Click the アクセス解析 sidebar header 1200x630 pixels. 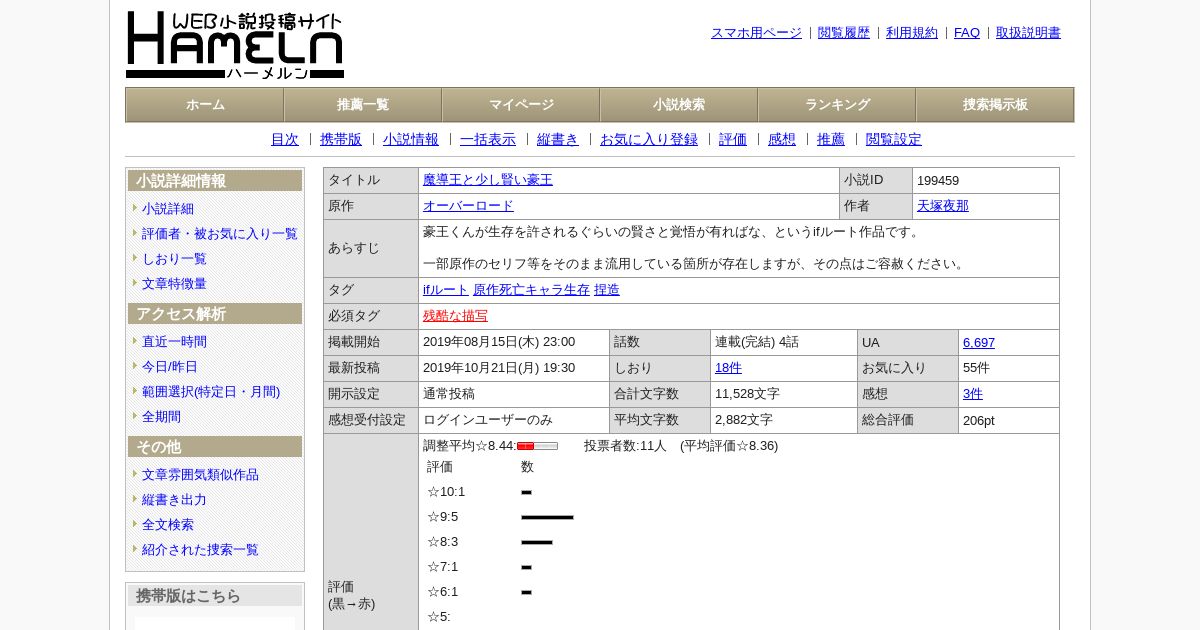[215, 314]
